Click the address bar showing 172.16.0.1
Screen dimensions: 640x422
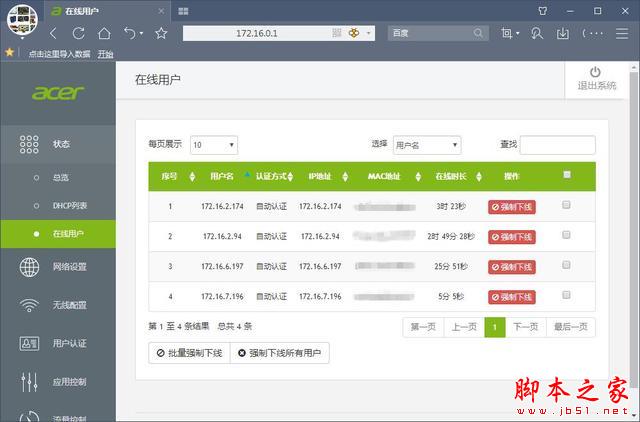pyautogui.click(x=257, y=33)
